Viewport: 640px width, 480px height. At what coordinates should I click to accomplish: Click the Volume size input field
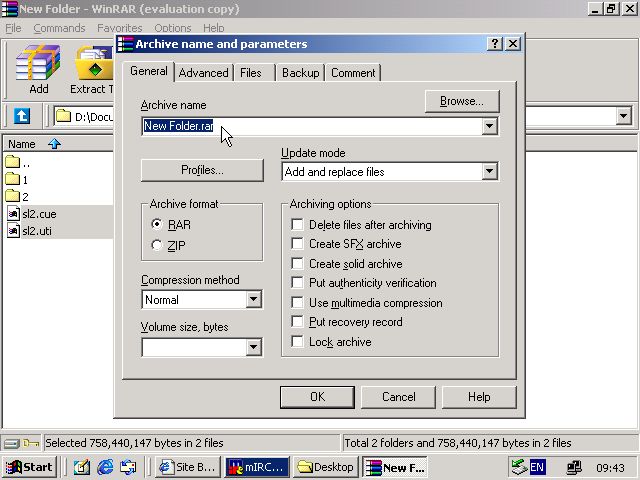point(194,347)
